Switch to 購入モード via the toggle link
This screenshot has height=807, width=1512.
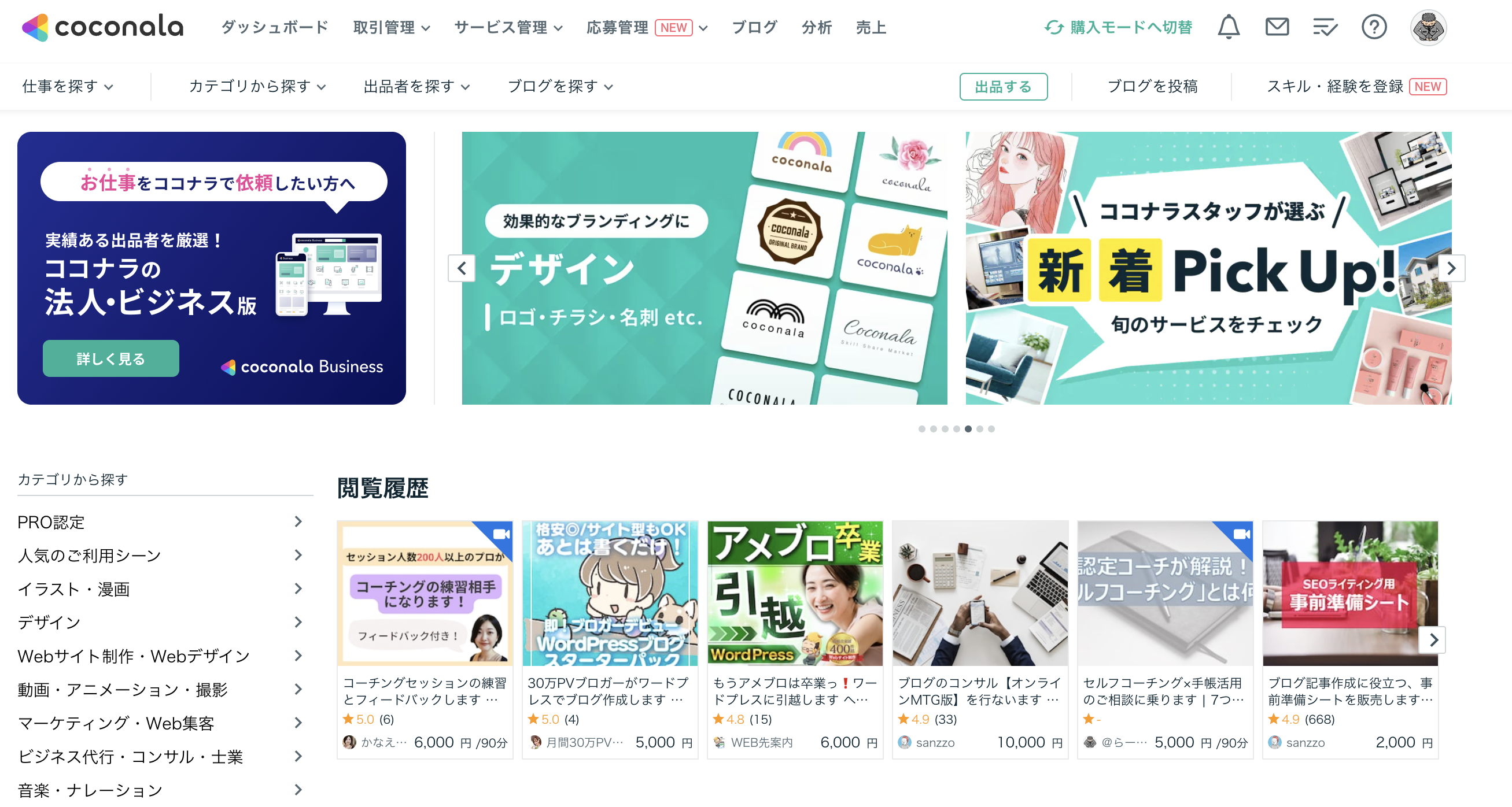pyautogui.click(x=1118, y=27)
